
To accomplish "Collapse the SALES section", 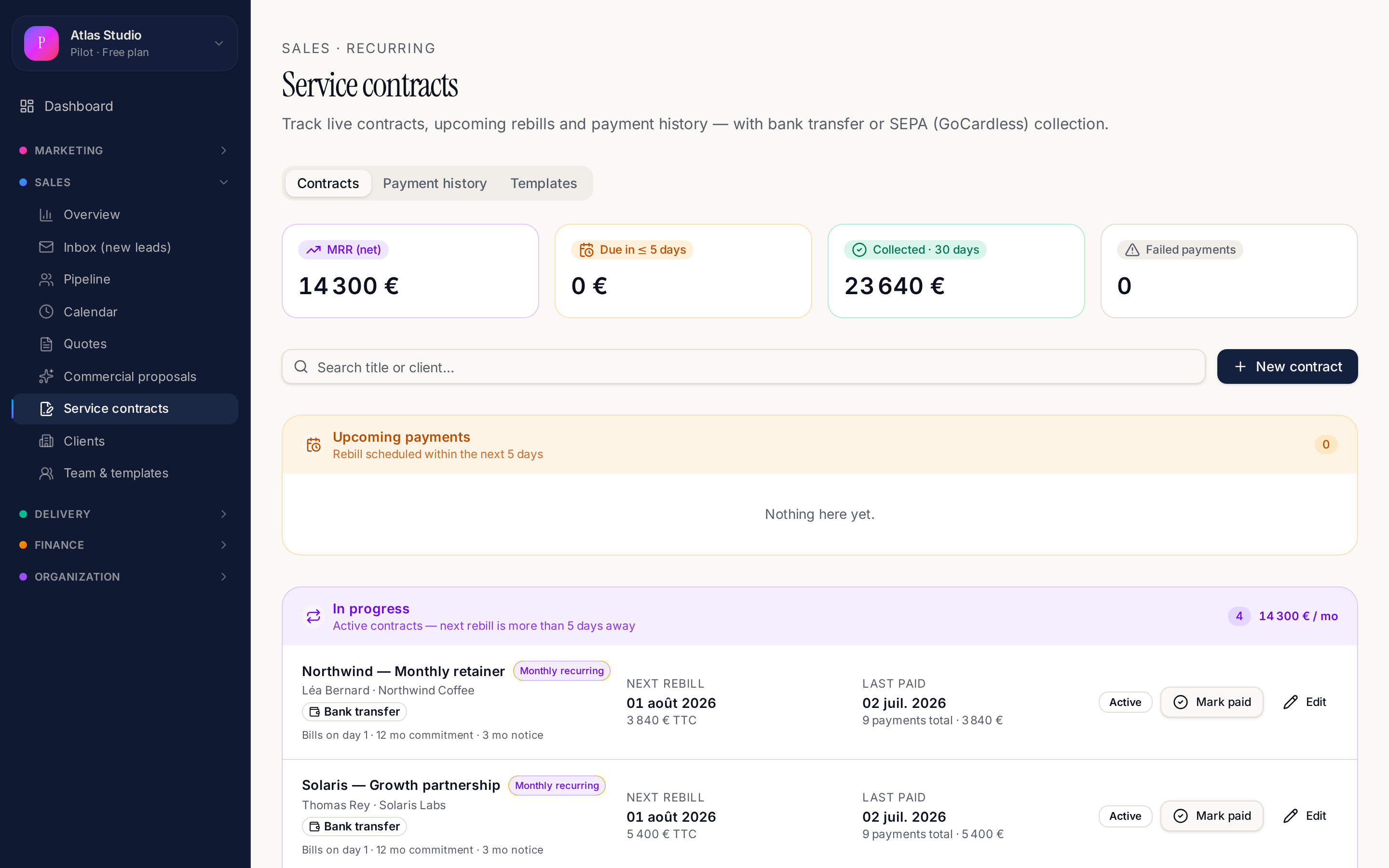I will [125, 183].
